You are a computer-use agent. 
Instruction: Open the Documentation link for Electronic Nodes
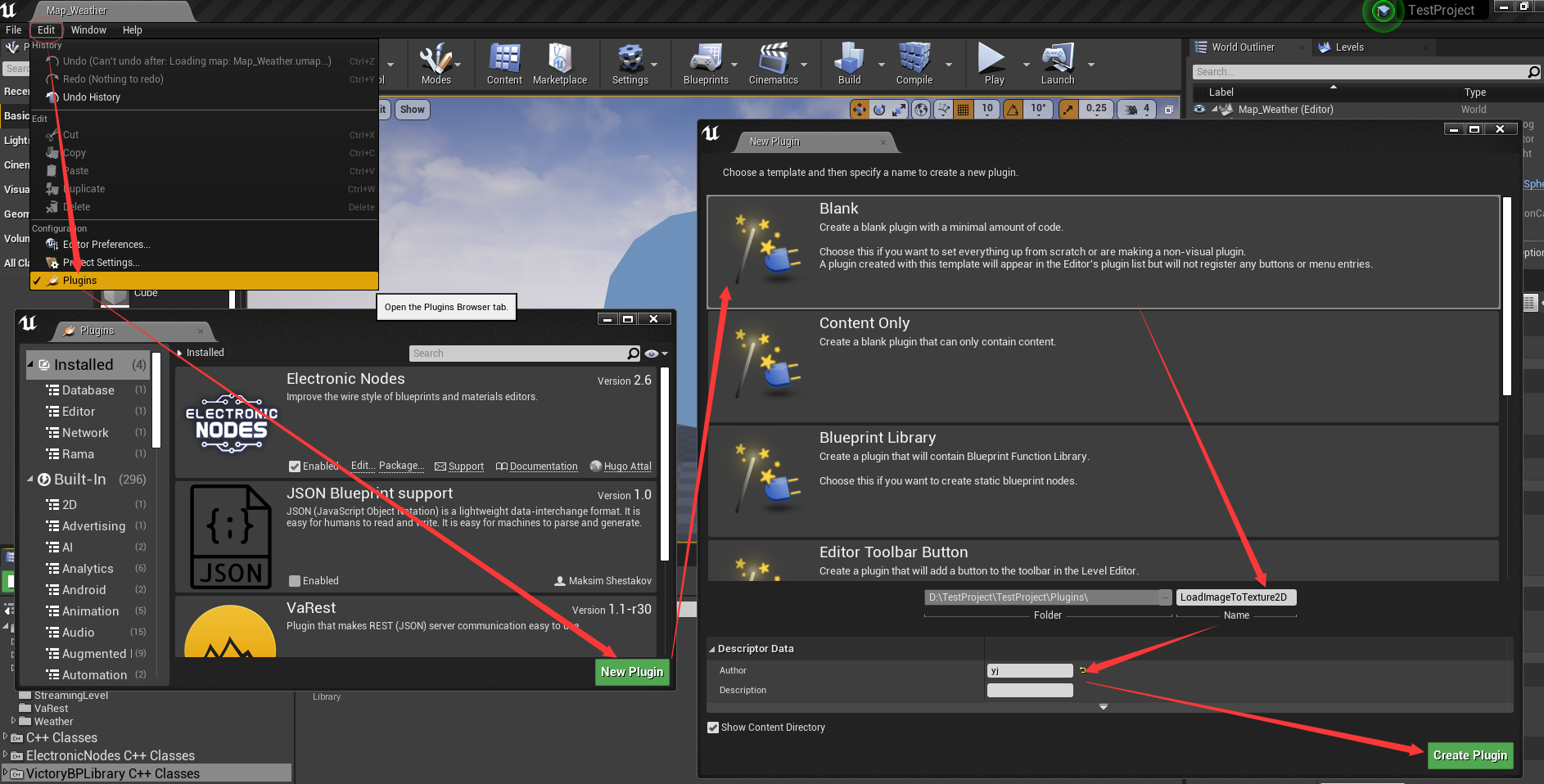[x=543, y=466]
